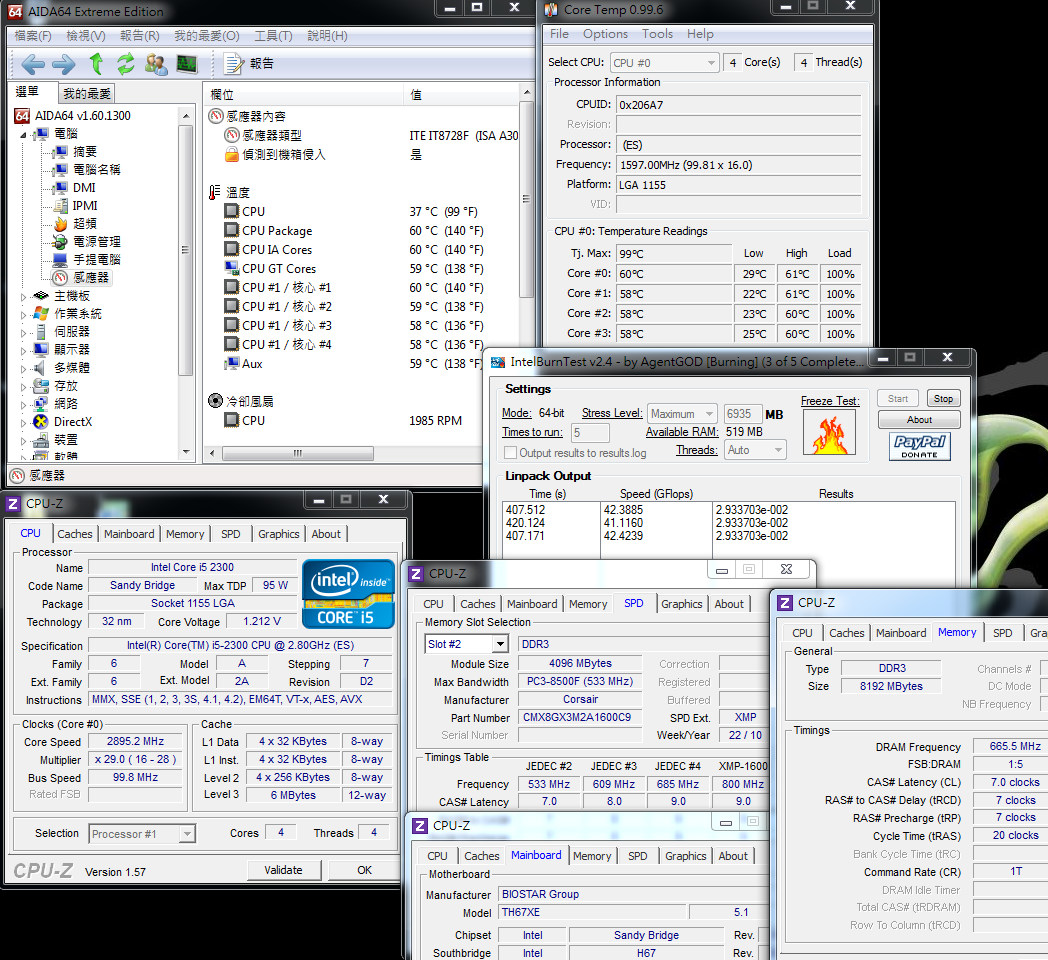Open the 工具(T) menu in AIDA64
Viewport: 1048px width, 960px height.
273,35
